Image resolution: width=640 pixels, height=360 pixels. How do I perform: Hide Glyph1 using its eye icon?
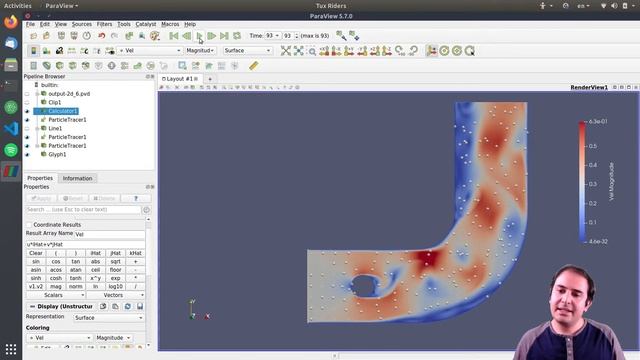tap(27, 155)
